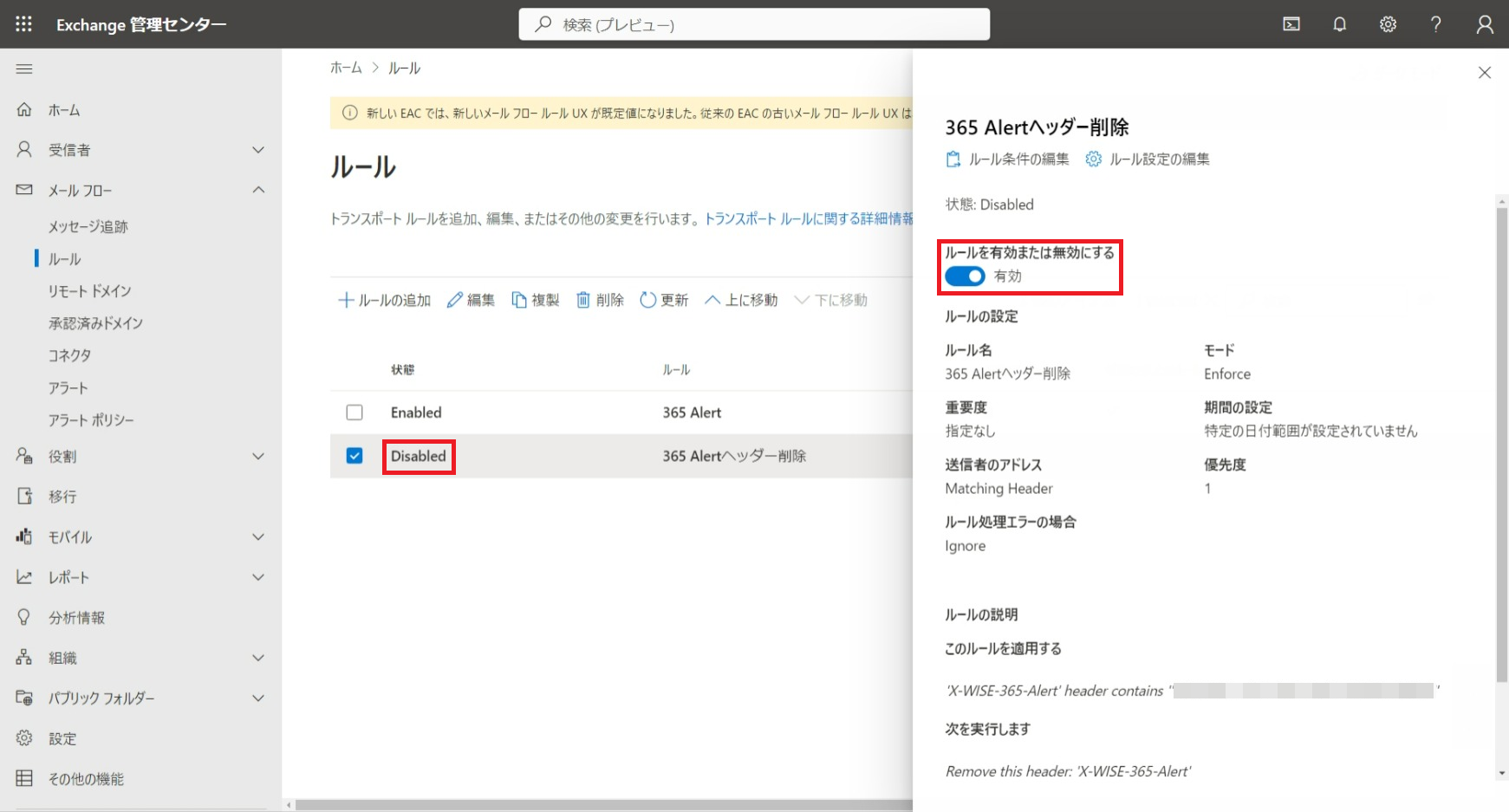
Task: Expand the 受信者 navigation section
Action: pos(257,150)
